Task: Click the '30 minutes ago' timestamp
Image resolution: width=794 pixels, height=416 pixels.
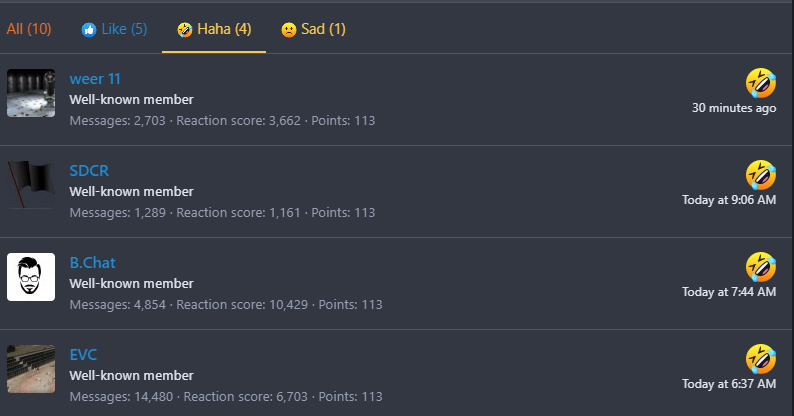Action: pos(734,108)
